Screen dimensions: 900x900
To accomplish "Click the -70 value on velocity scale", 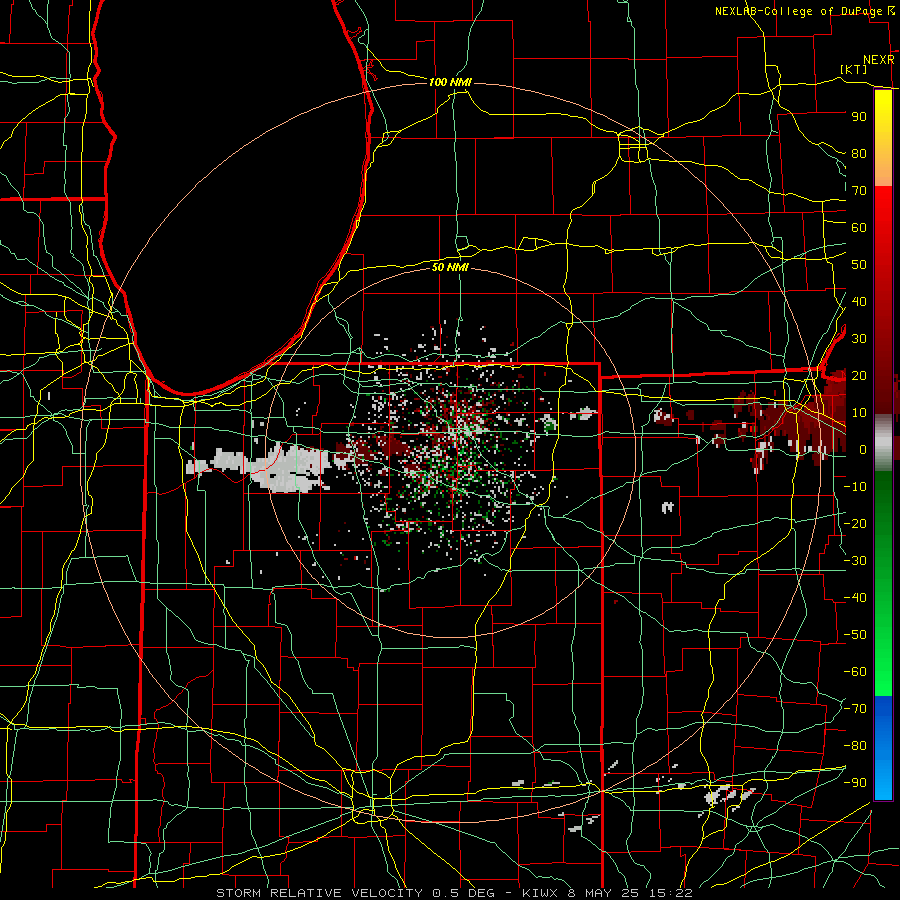I will 856,709.
